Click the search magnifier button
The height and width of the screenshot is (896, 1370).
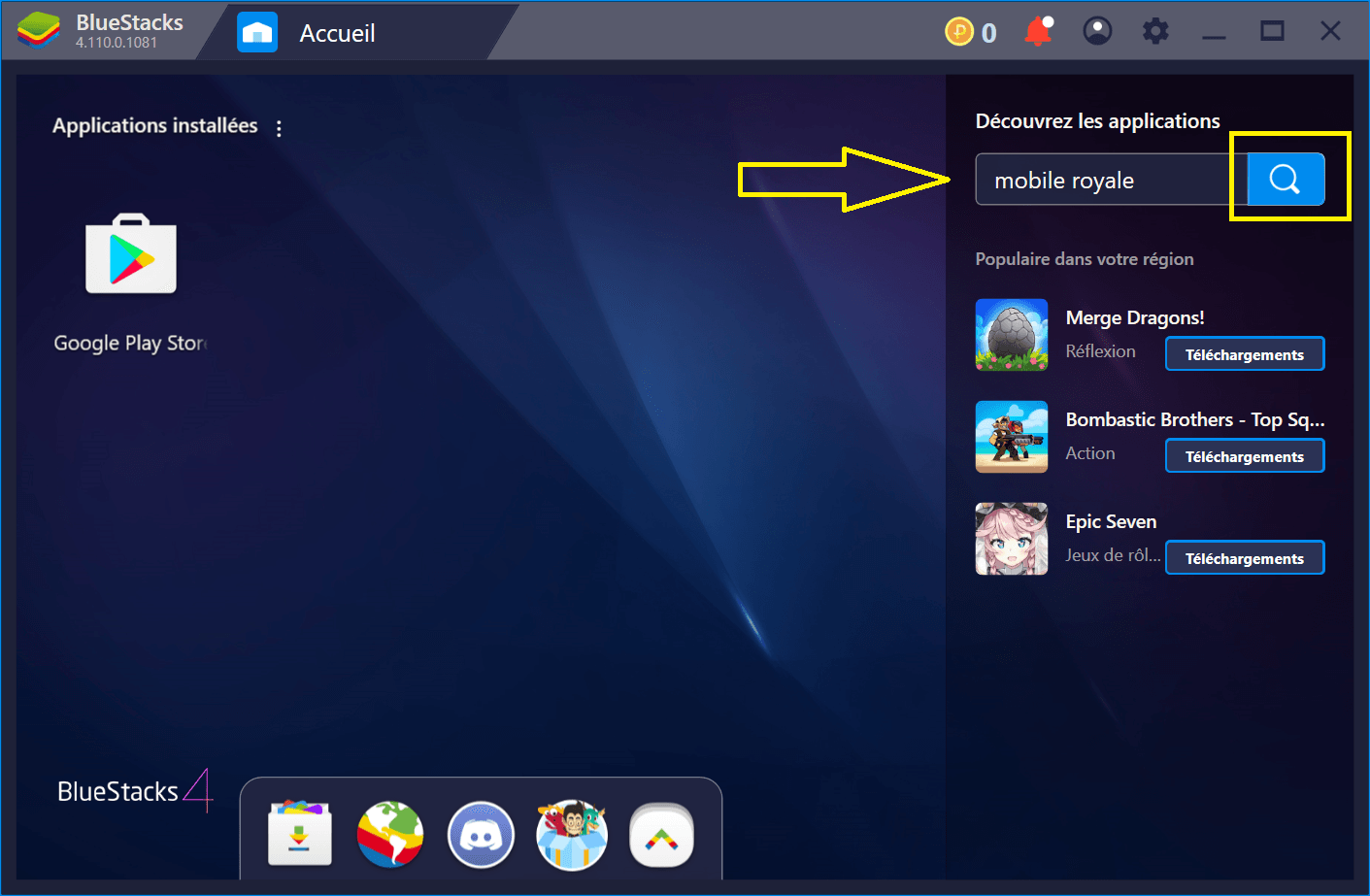click(x=1286, y=179)
